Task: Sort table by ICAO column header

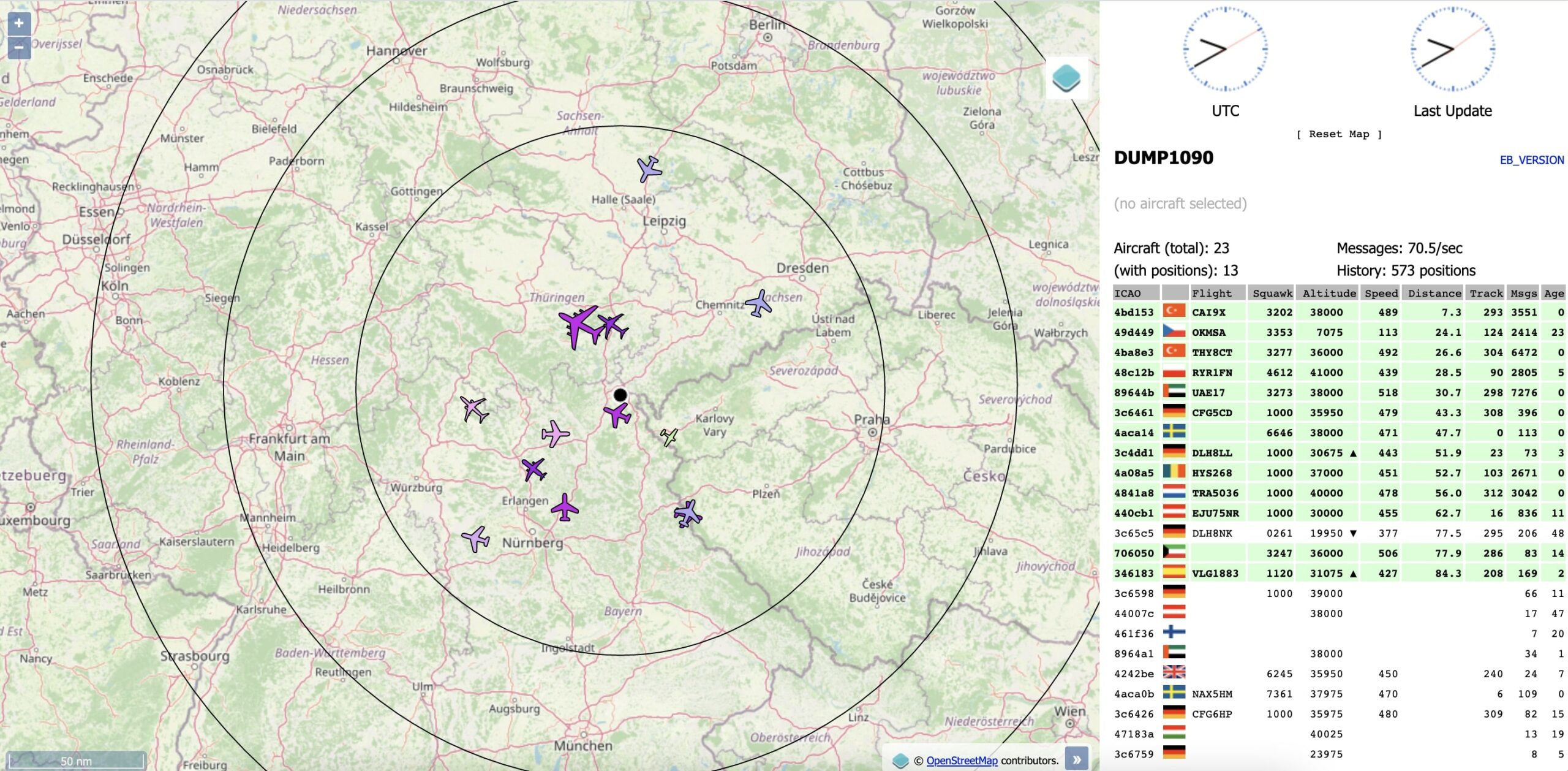Action: [x=1136, y=293]
